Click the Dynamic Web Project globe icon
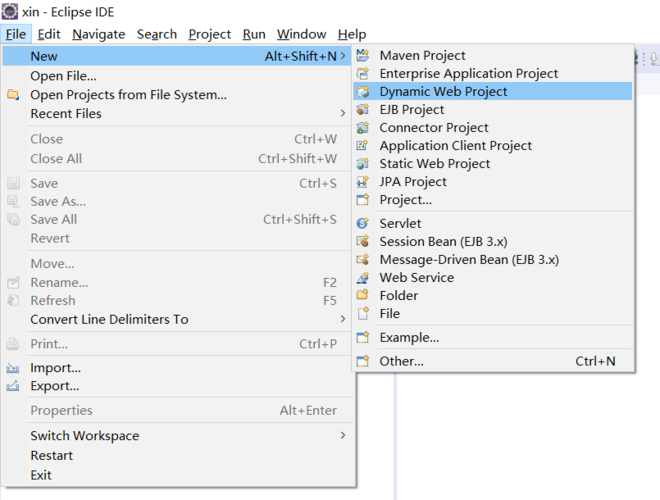The height and width of the screenshot is (500, 660). point(362,91)
